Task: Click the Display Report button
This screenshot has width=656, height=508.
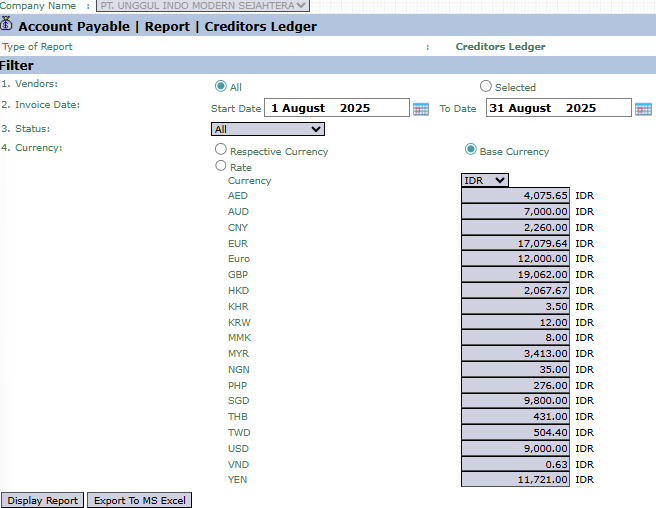Action: point(42,500)
